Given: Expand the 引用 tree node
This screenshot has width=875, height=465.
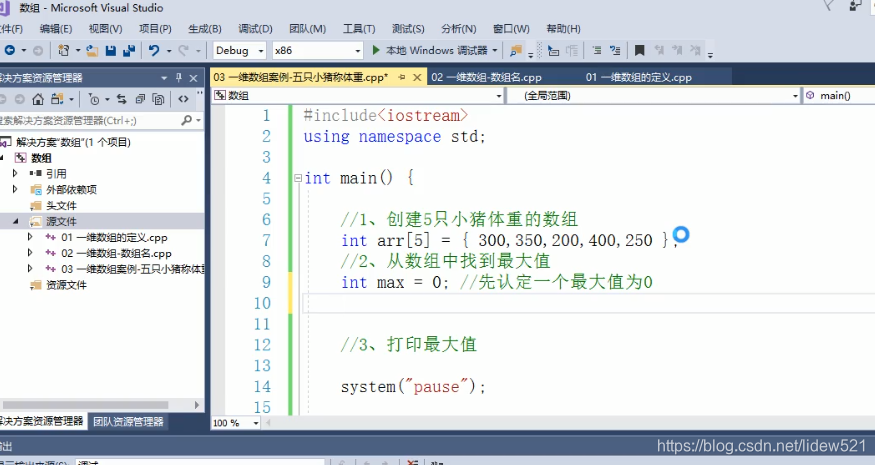Looking at the screenshot, I should click(15, 174).
